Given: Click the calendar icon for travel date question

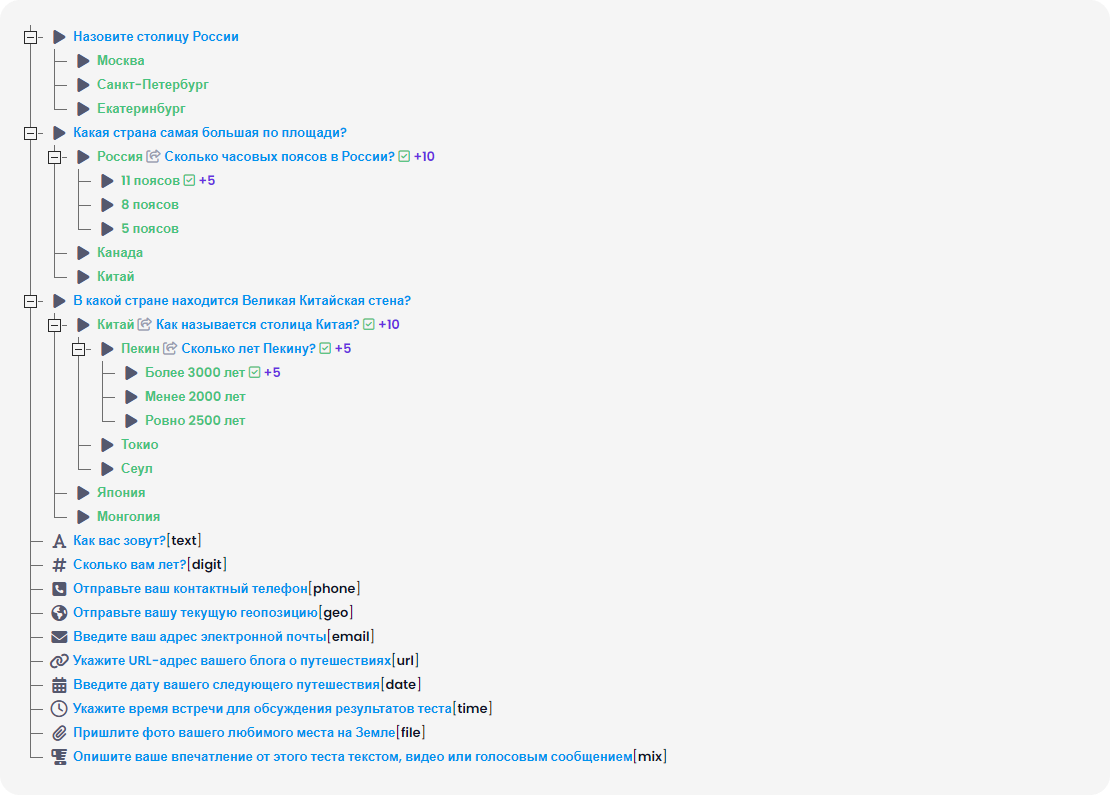Looking at the screenshot, I should pyautogui.click(x=59, y=685).
